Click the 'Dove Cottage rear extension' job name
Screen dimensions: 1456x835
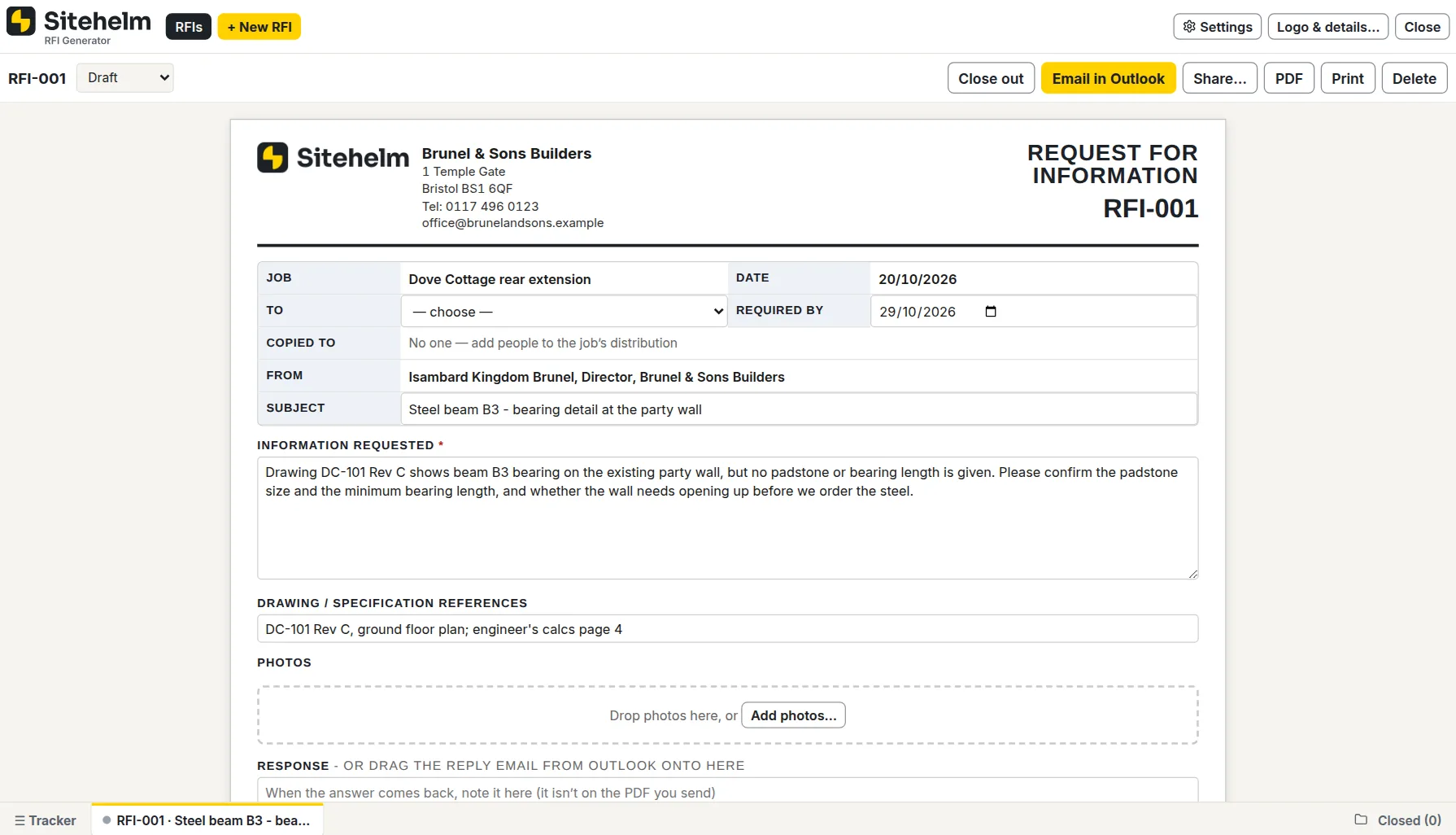499,279
